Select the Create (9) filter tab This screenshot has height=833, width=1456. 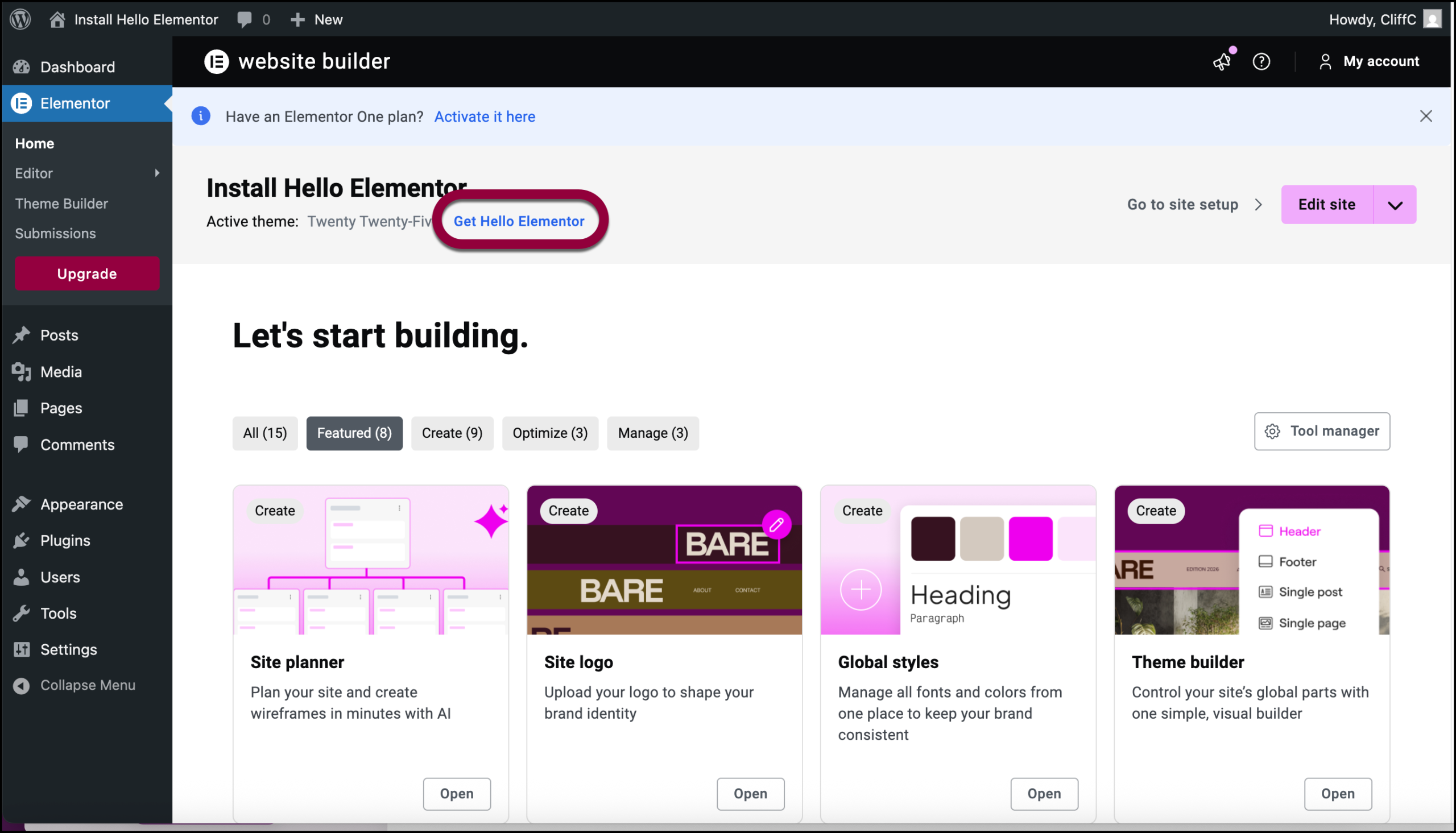point(452,433)
